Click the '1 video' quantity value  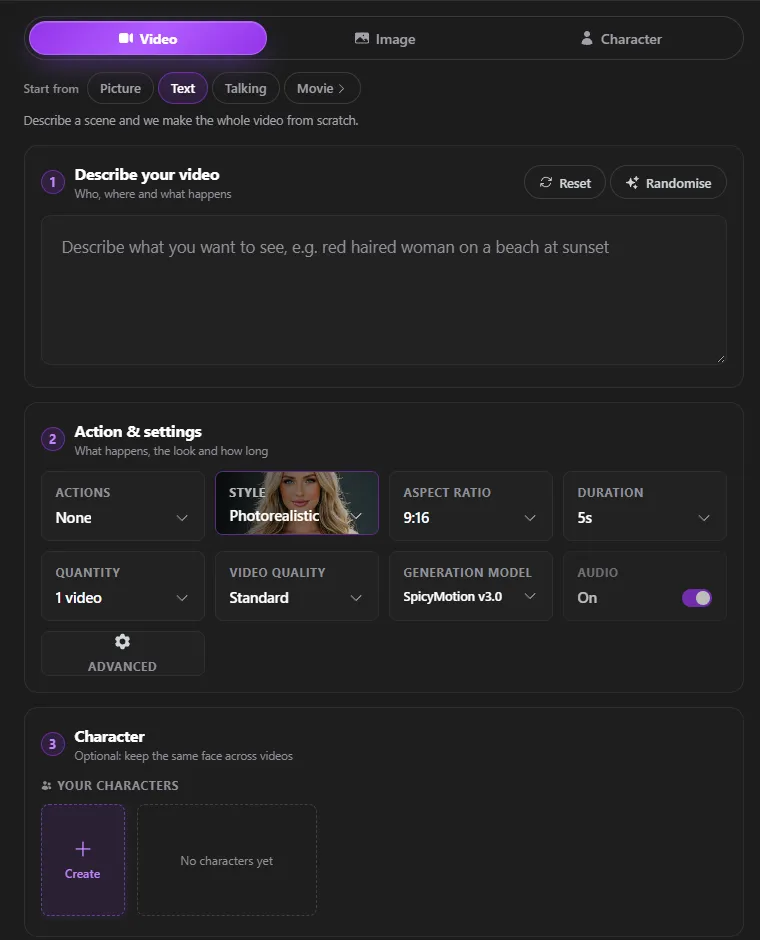[x=79, y=598]
